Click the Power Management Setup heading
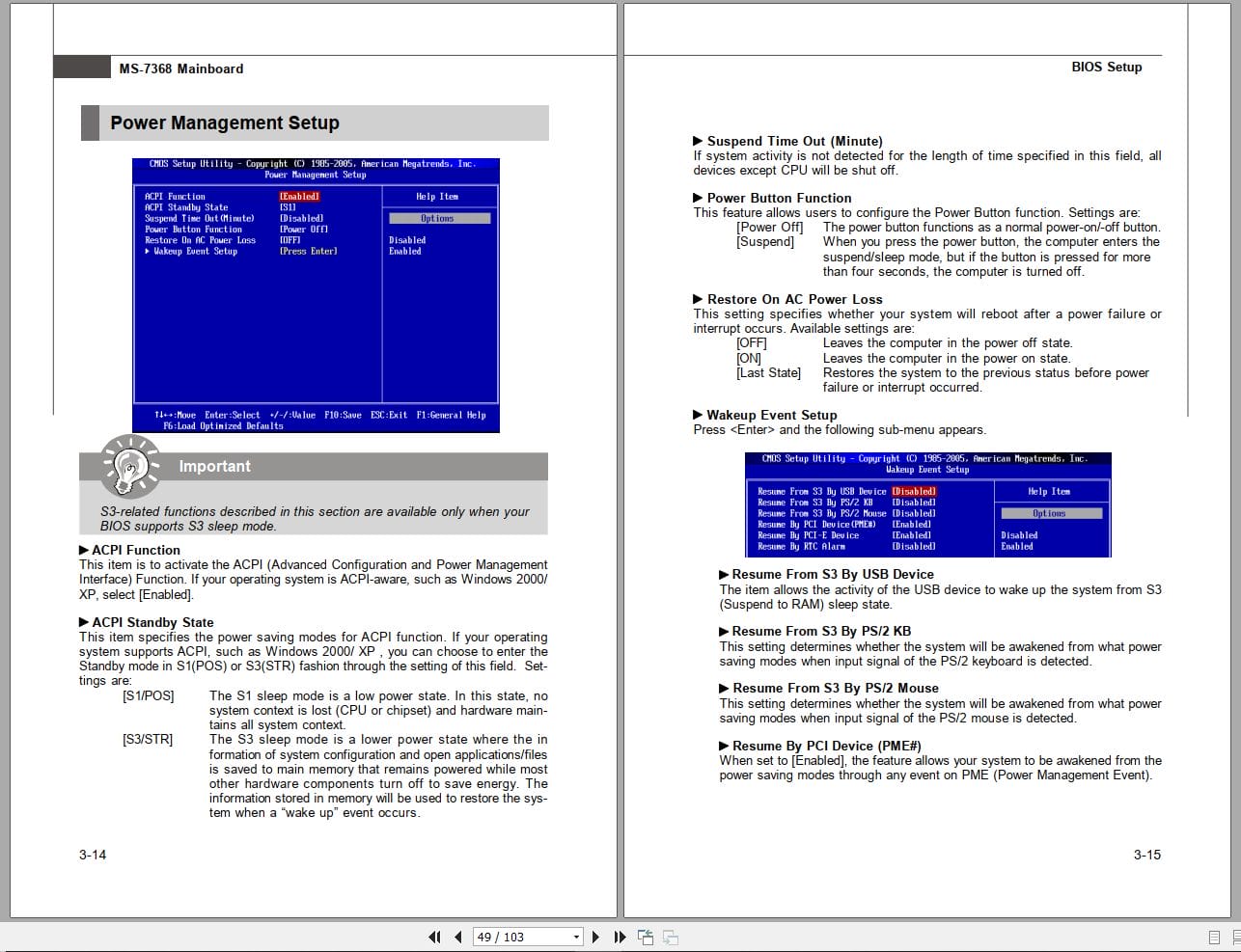The image size is (1241, 952). 224,122
